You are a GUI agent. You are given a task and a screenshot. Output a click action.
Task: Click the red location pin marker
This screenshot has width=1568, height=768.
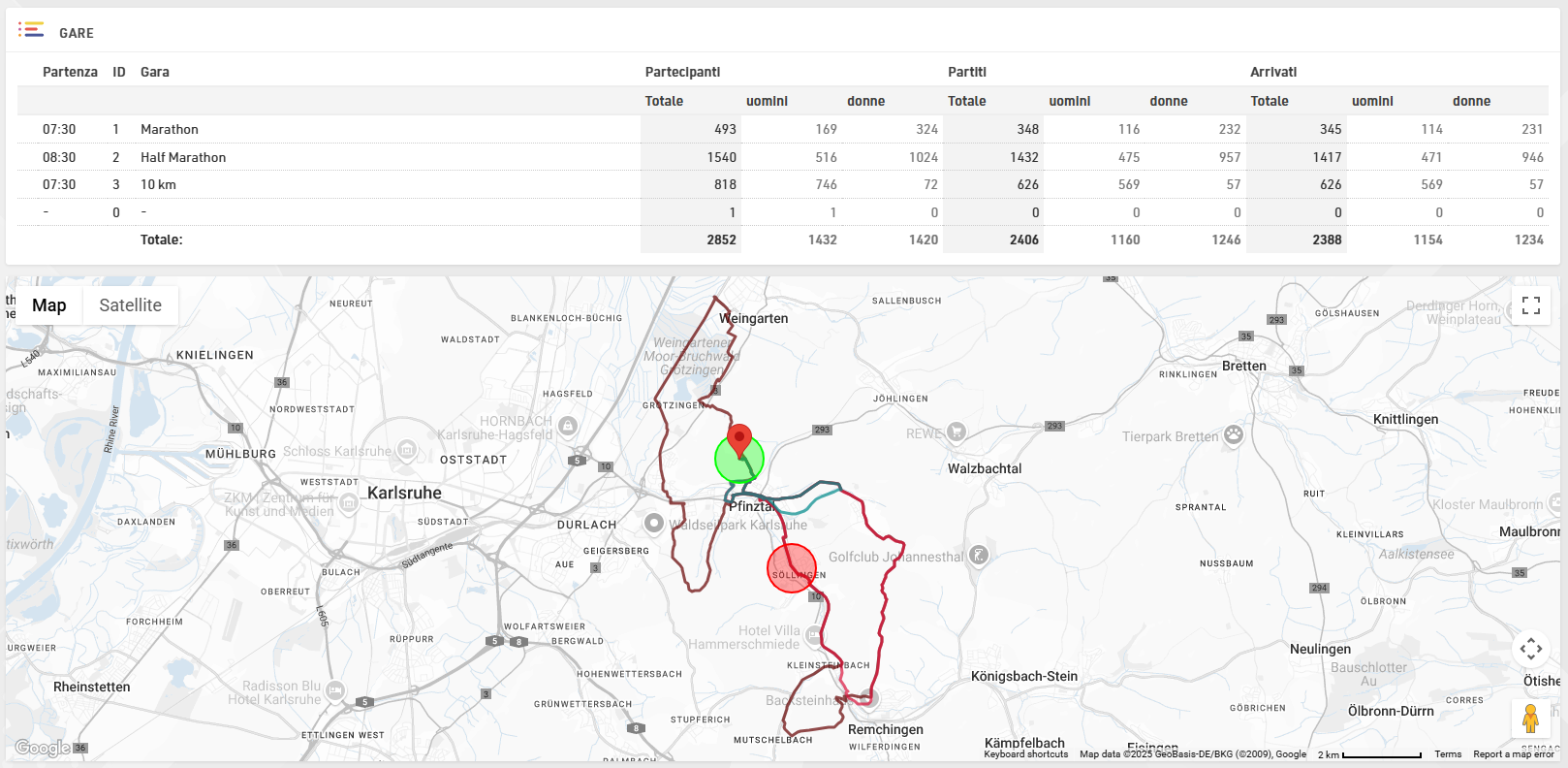click(739, 439)
